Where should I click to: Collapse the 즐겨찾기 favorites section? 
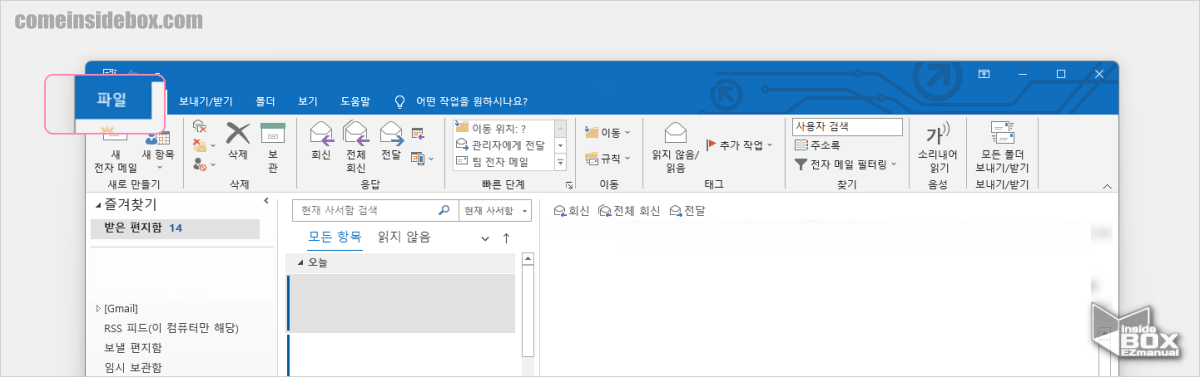pyautogui.click(x=97, y=205)
